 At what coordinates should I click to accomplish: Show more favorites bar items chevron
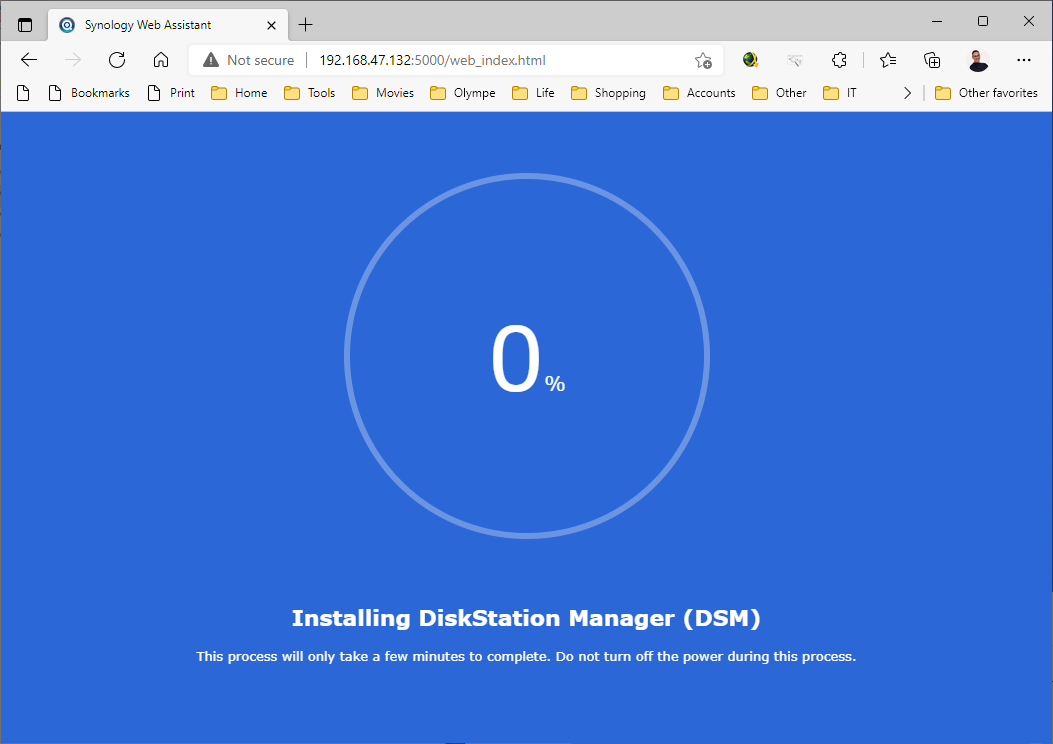point(907,93)
